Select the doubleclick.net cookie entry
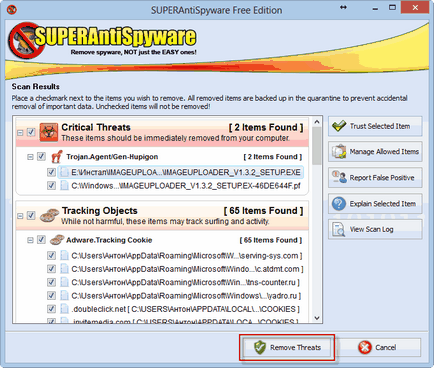The width and height of the screenshot is (434, 368). click(x=185, y=309)
